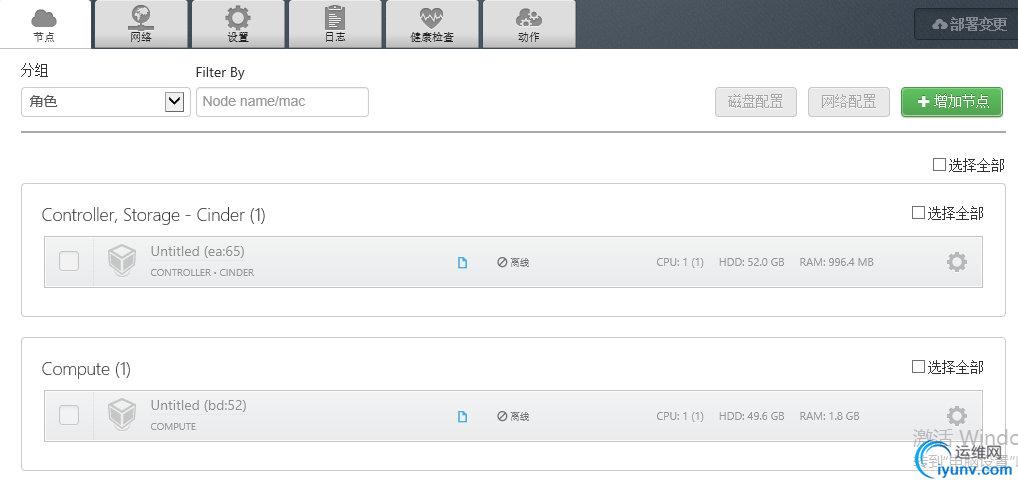This screenshot has width=1018, height=486.
Task: Switch to the 日志 (Logs) tab
Action: point(335,24)
